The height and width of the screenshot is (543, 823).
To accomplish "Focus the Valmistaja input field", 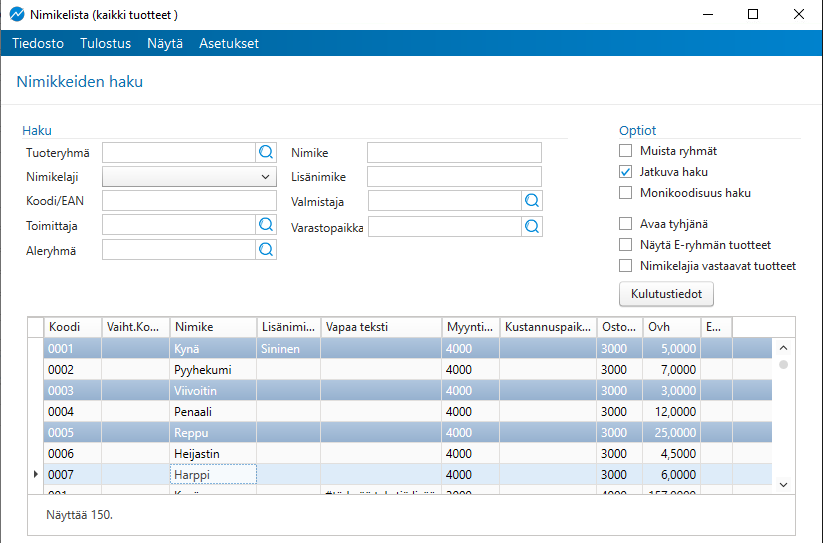I will pos(445,200).
